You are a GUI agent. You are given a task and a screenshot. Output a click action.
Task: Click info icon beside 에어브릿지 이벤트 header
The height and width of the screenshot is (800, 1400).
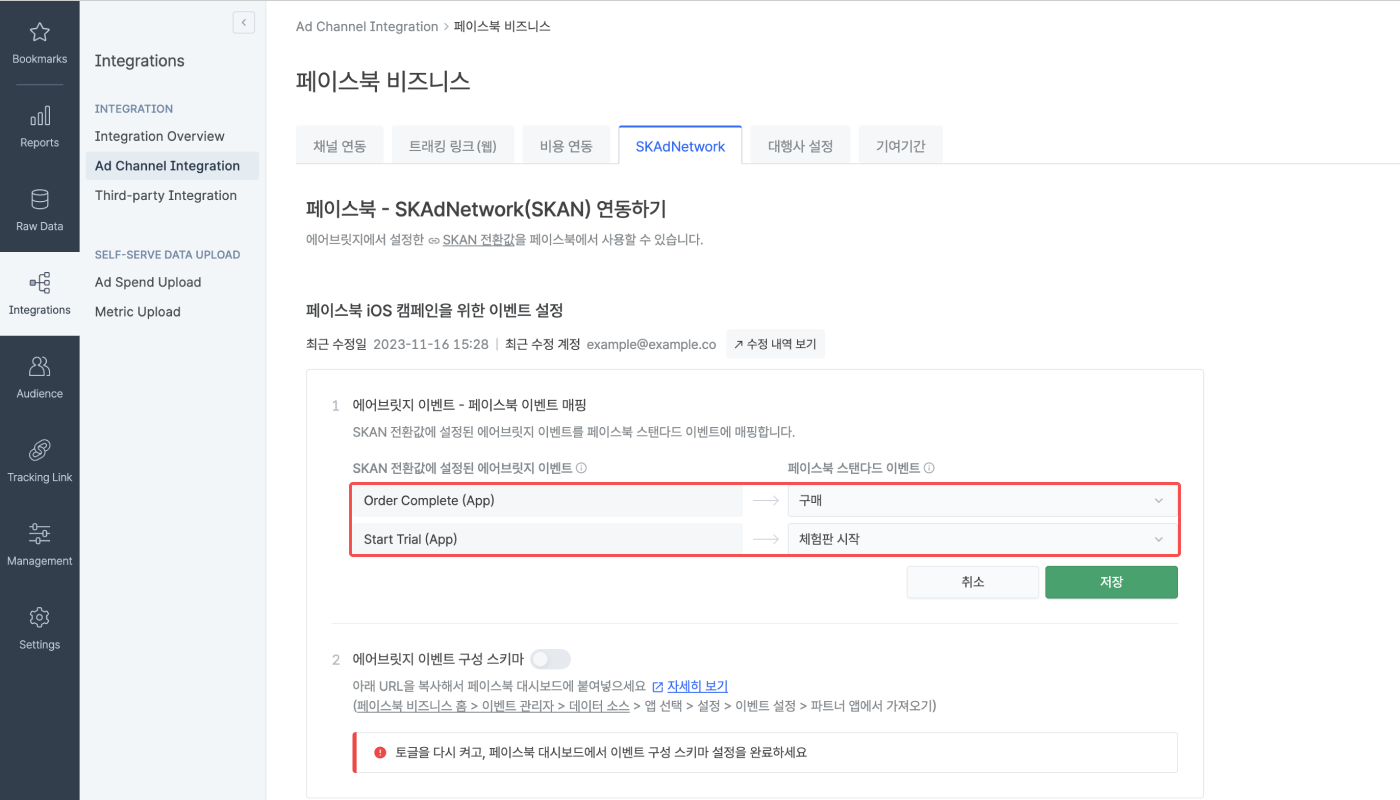[581, 468]
